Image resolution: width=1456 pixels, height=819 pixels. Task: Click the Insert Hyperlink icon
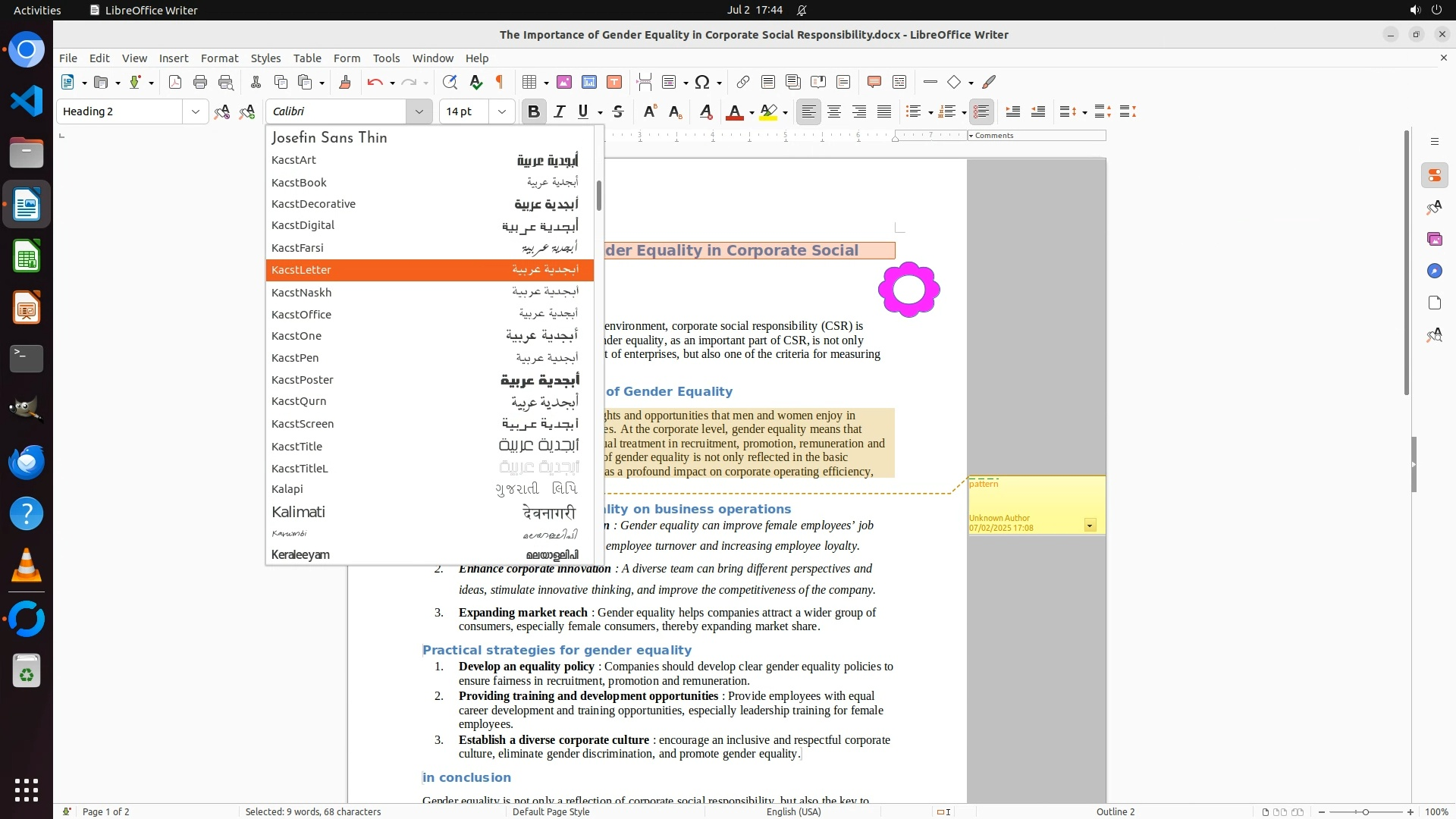click(x=743, y=82)
